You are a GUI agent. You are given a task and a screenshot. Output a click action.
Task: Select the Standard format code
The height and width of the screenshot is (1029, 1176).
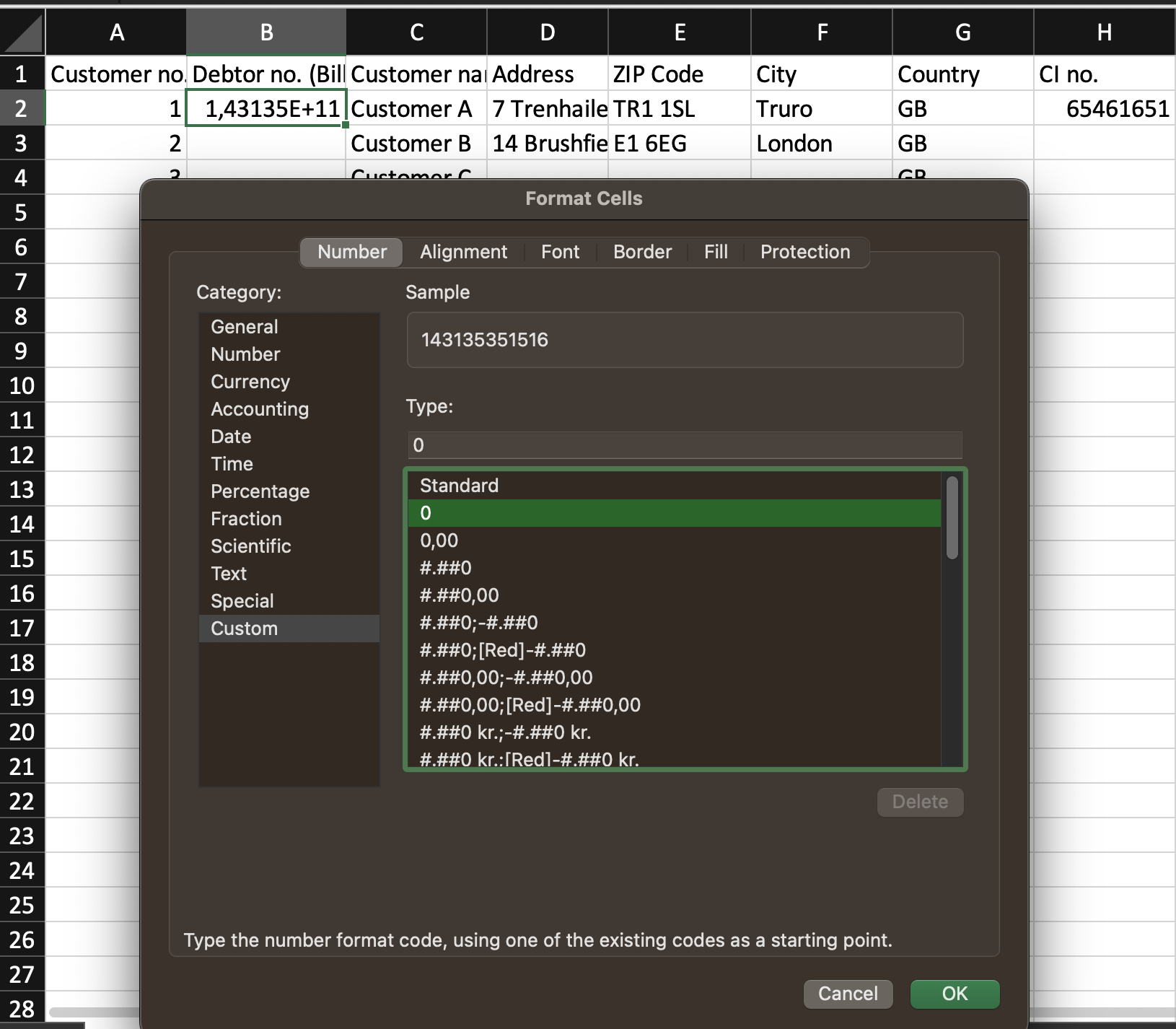coord(459,486)
